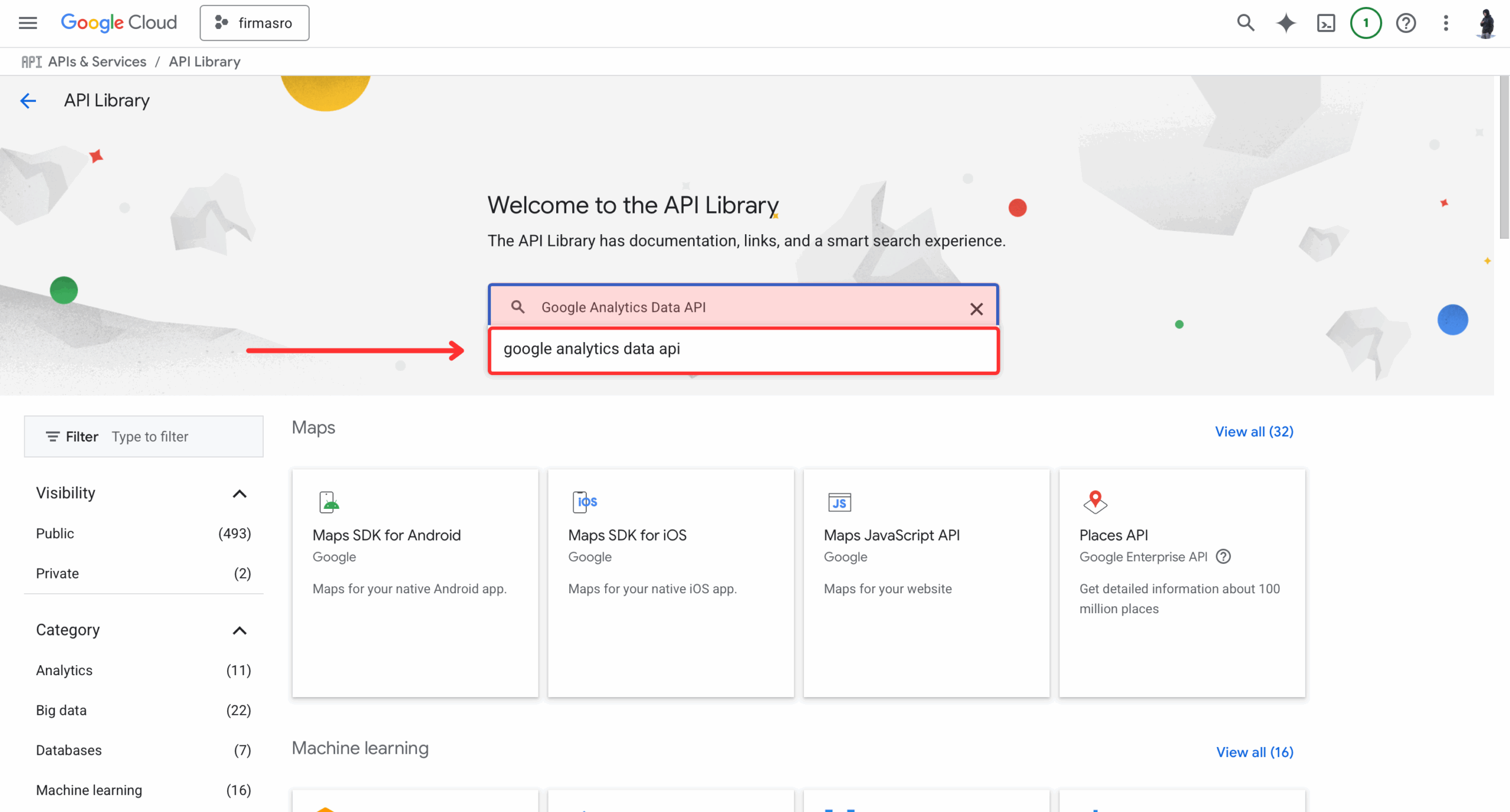Open the firmasro project picker
Screen dimensions: 1510x812
point(254,23)
